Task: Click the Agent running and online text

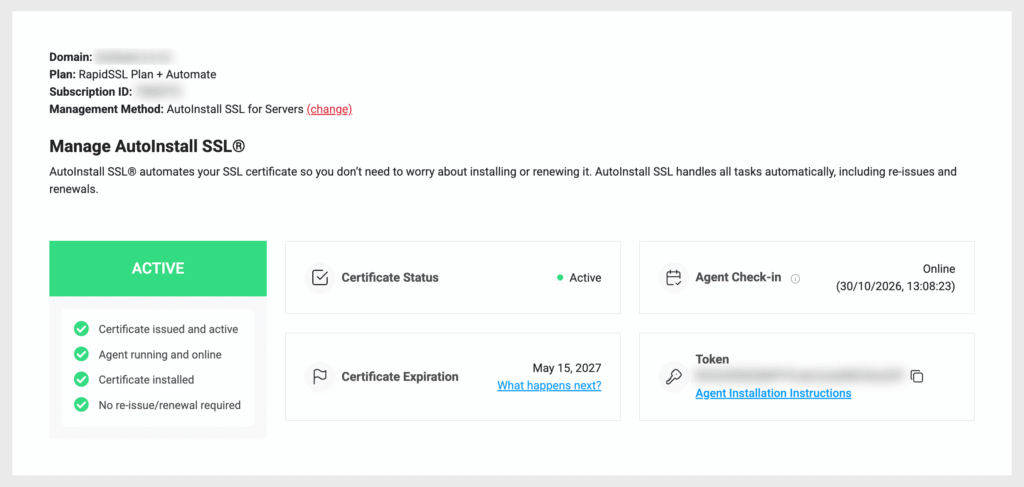Action: coord(160,354)
